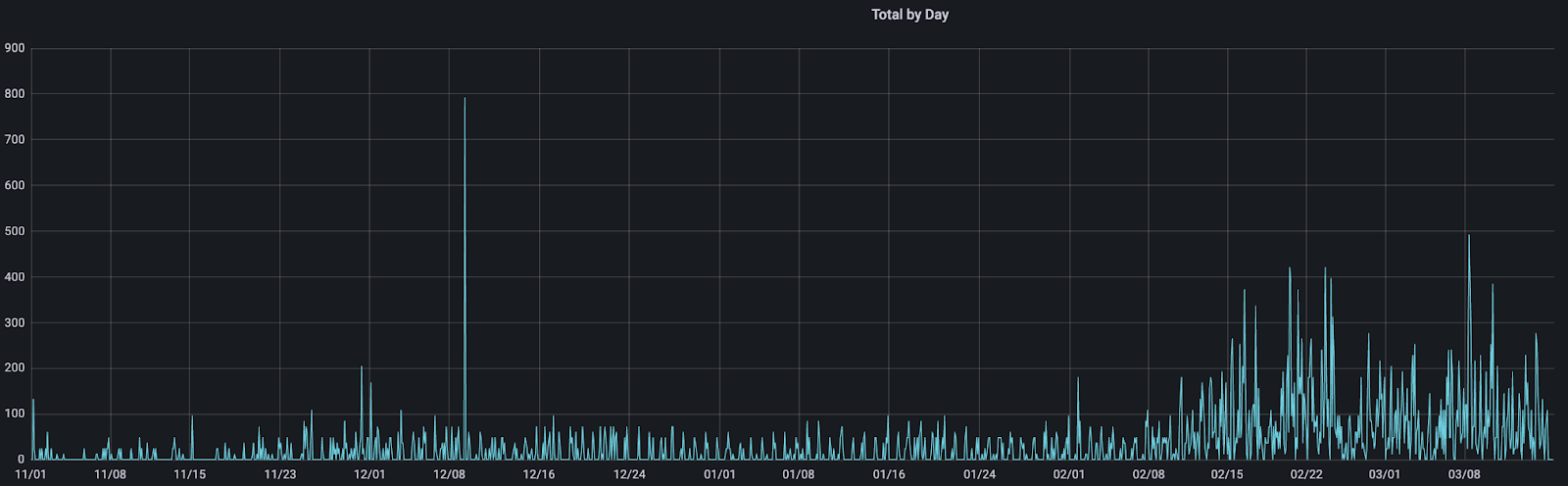Click the peak near 500 after 03/08
Viewport: 1568px width, 486px height.
pyautogui.click(x=1468, y=236)
